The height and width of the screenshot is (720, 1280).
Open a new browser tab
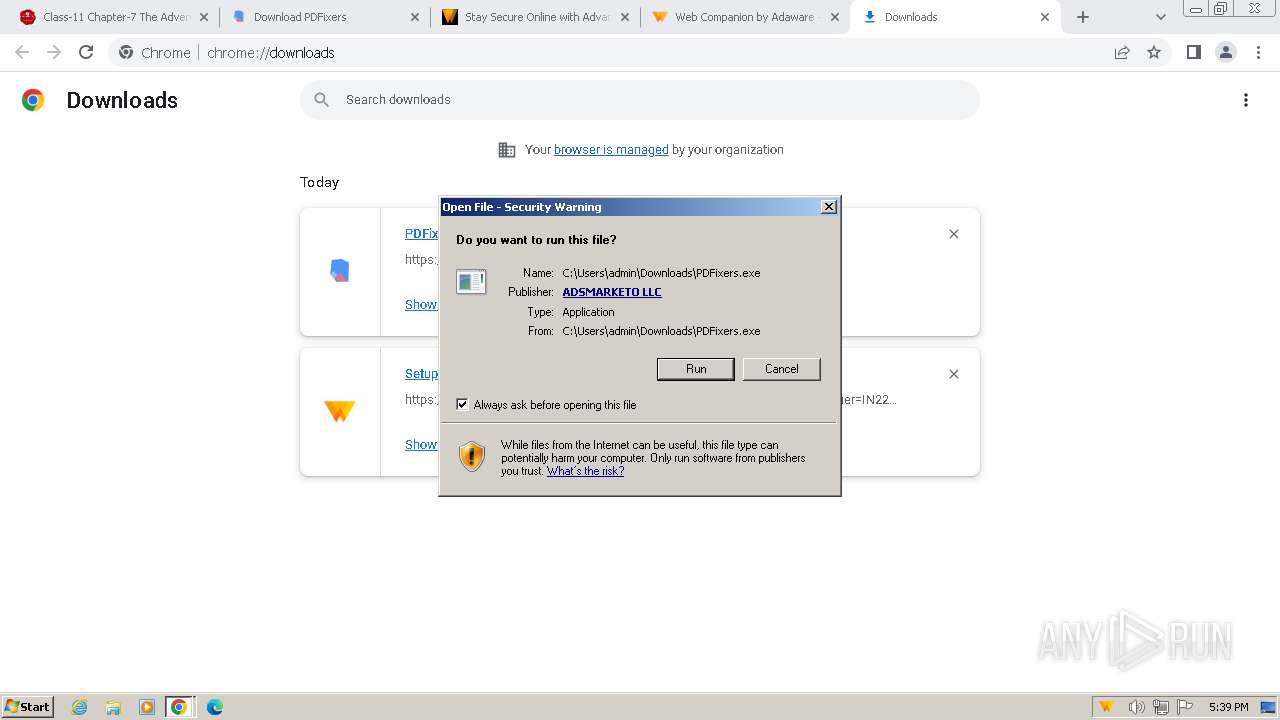[x=1083, y=17]
